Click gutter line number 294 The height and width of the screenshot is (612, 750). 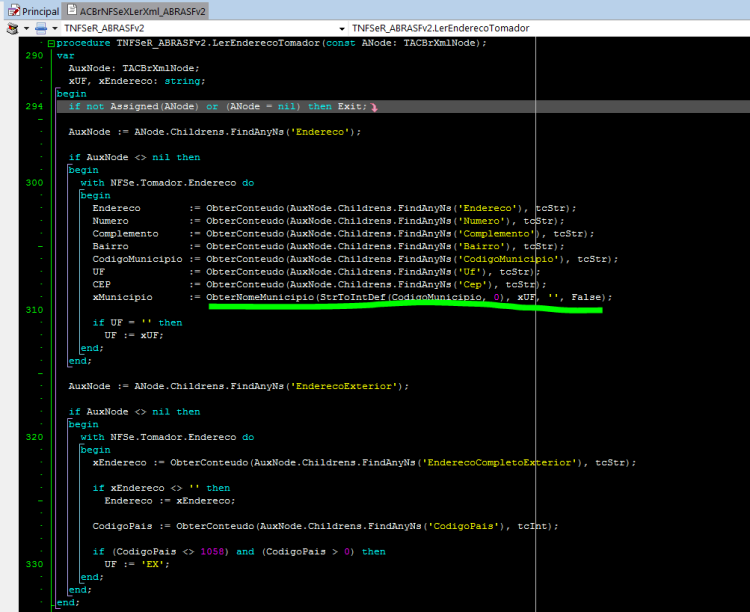(x=34, y=106)
